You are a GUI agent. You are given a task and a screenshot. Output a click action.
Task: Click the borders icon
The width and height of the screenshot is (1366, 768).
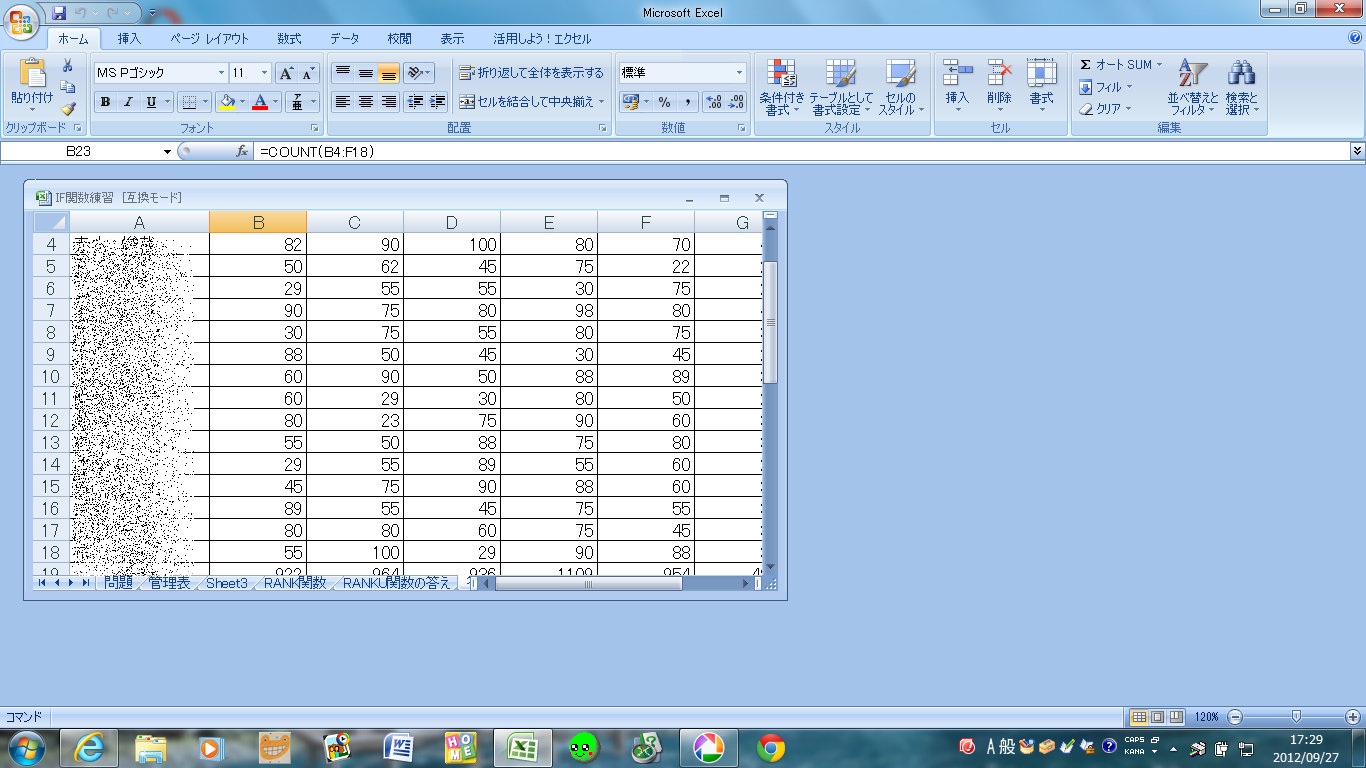(x=189, y=102)
